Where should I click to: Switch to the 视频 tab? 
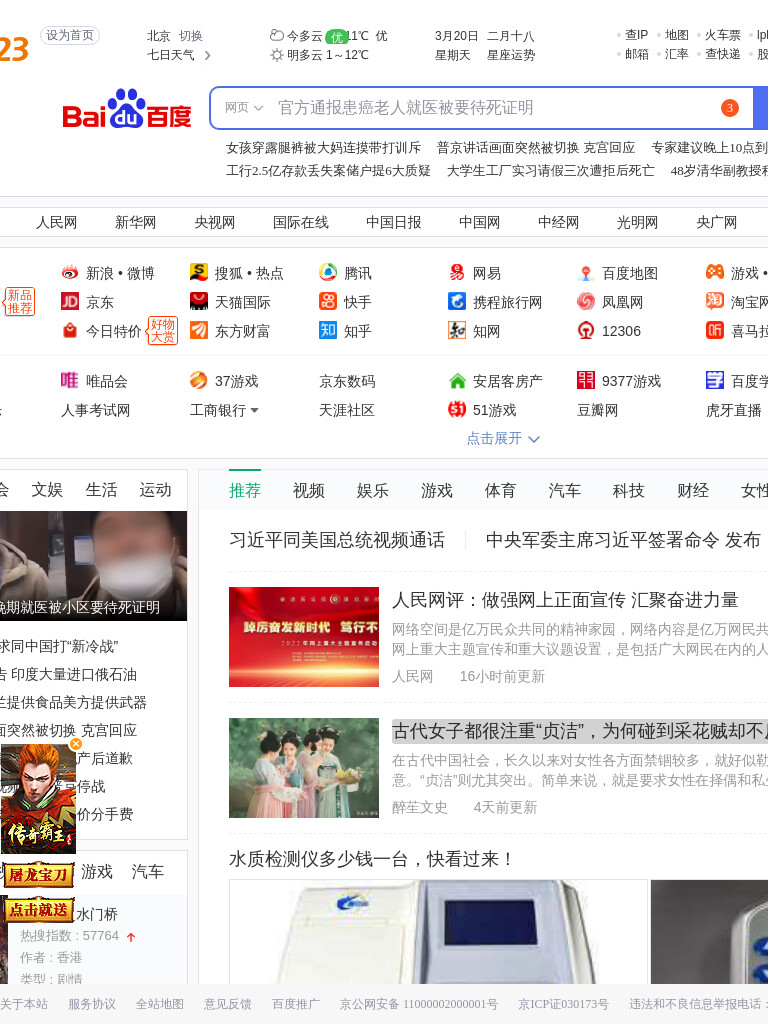[309, 490]
